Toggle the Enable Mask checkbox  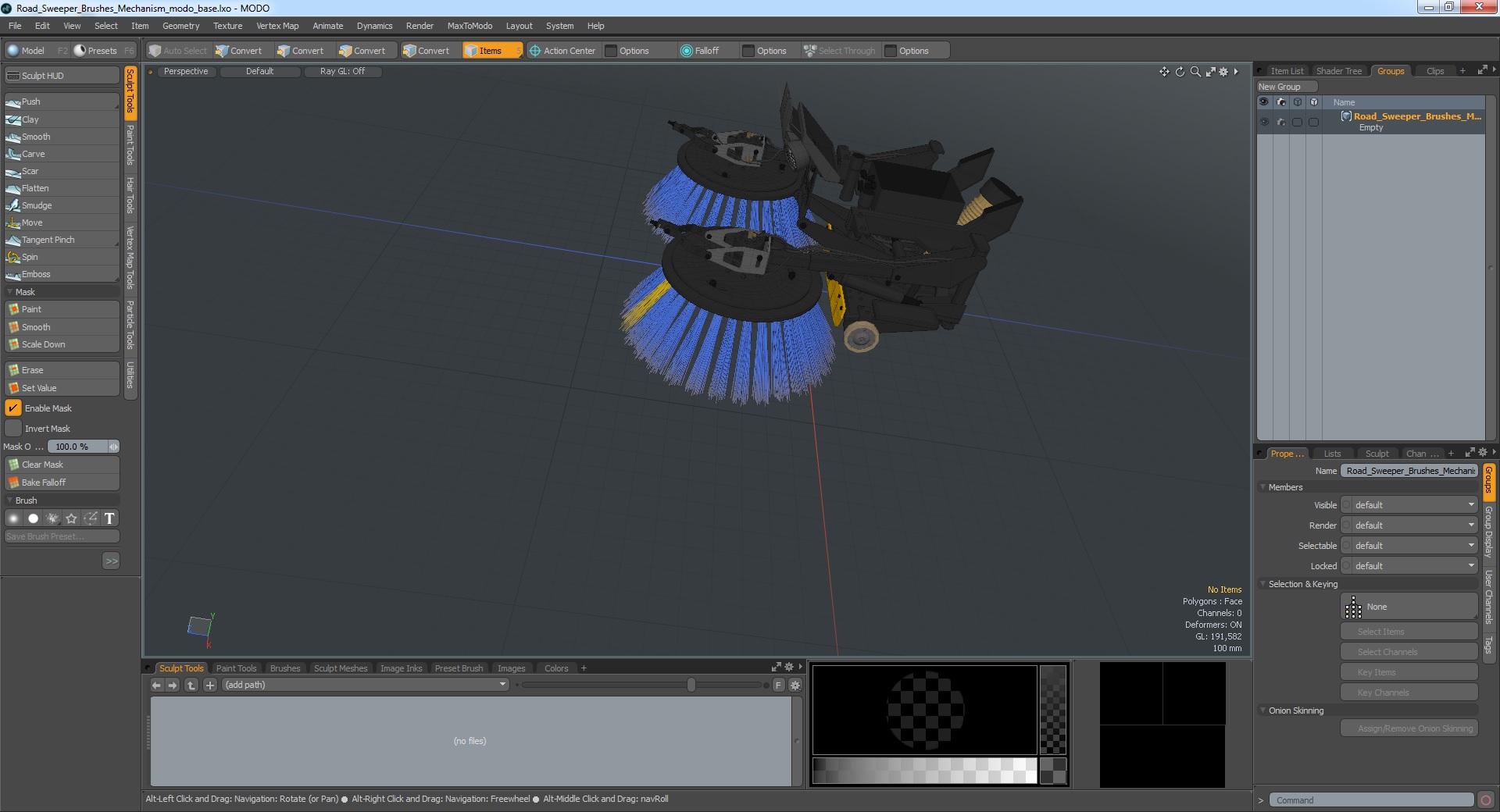(x=13, y=408)
